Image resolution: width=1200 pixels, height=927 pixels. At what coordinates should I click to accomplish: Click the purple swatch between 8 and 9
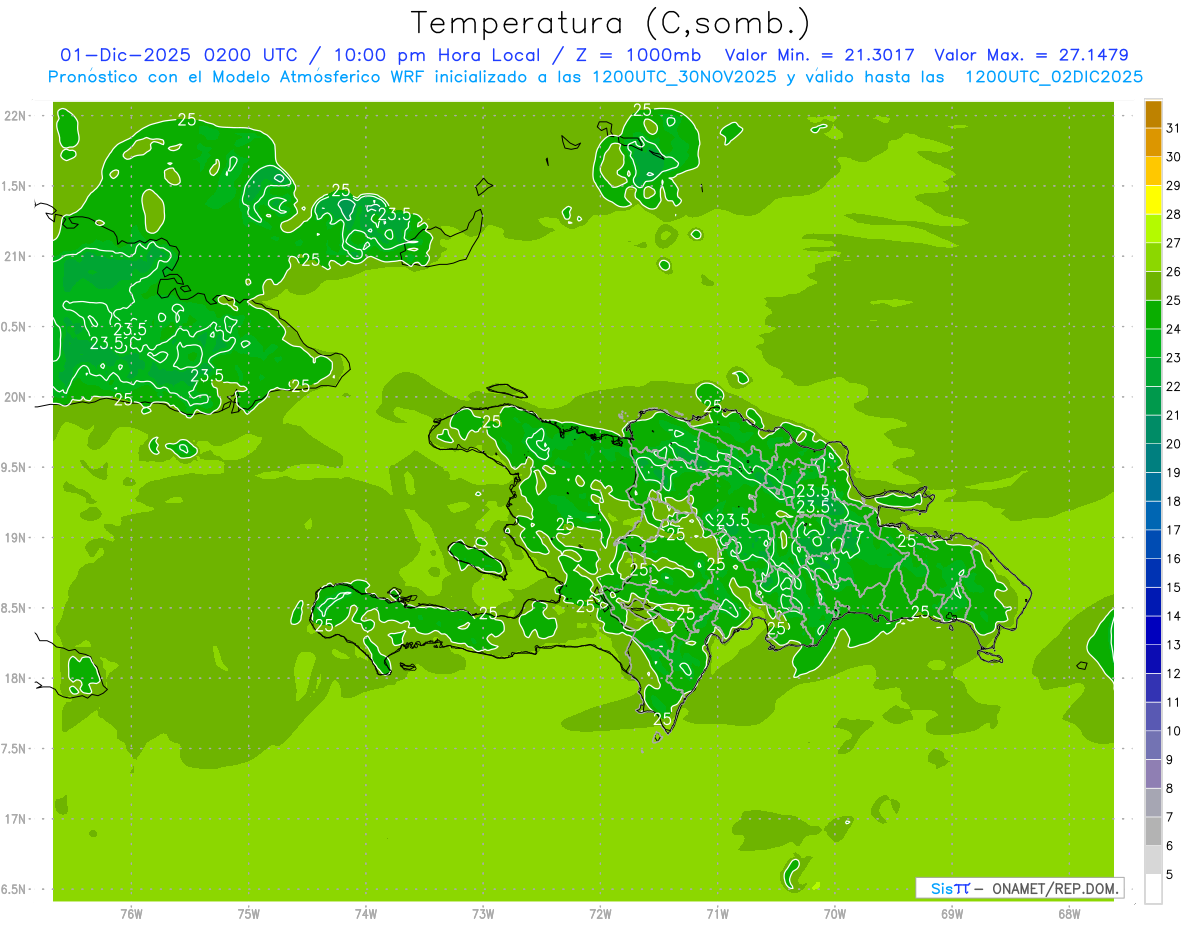click(x=1153, y=774)
